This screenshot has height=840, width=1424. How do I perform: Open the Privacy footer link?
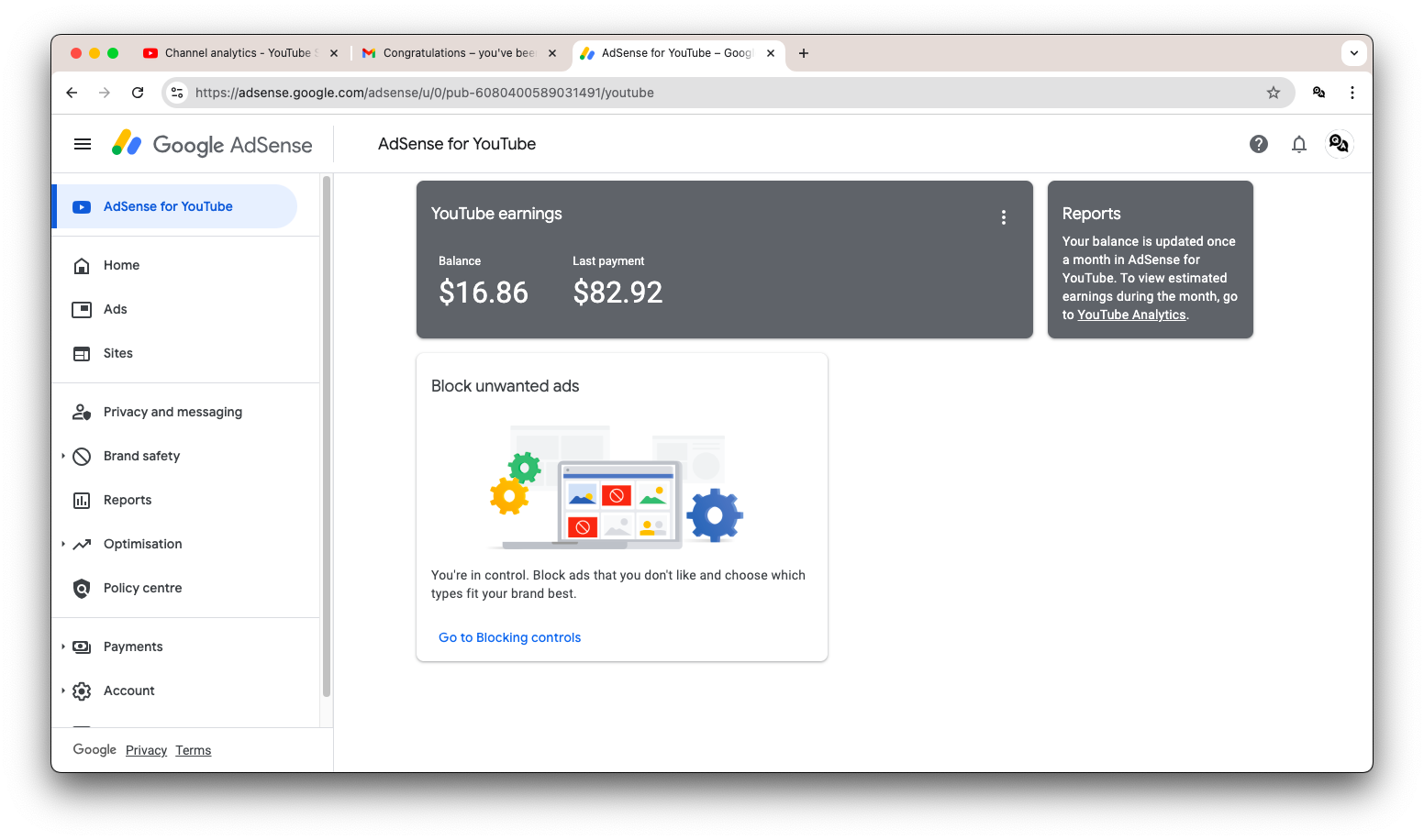146,751
